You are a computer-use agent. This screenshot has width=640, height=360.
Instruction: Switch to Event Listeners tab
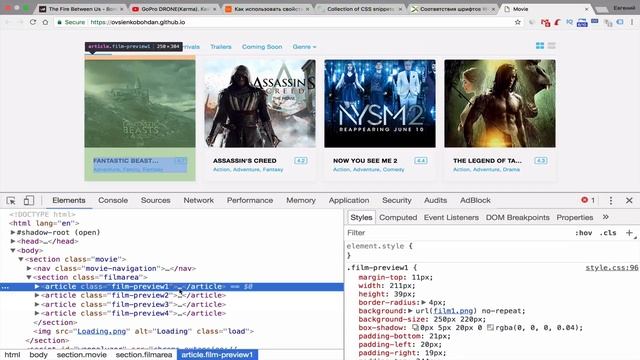tap(451, 218)
